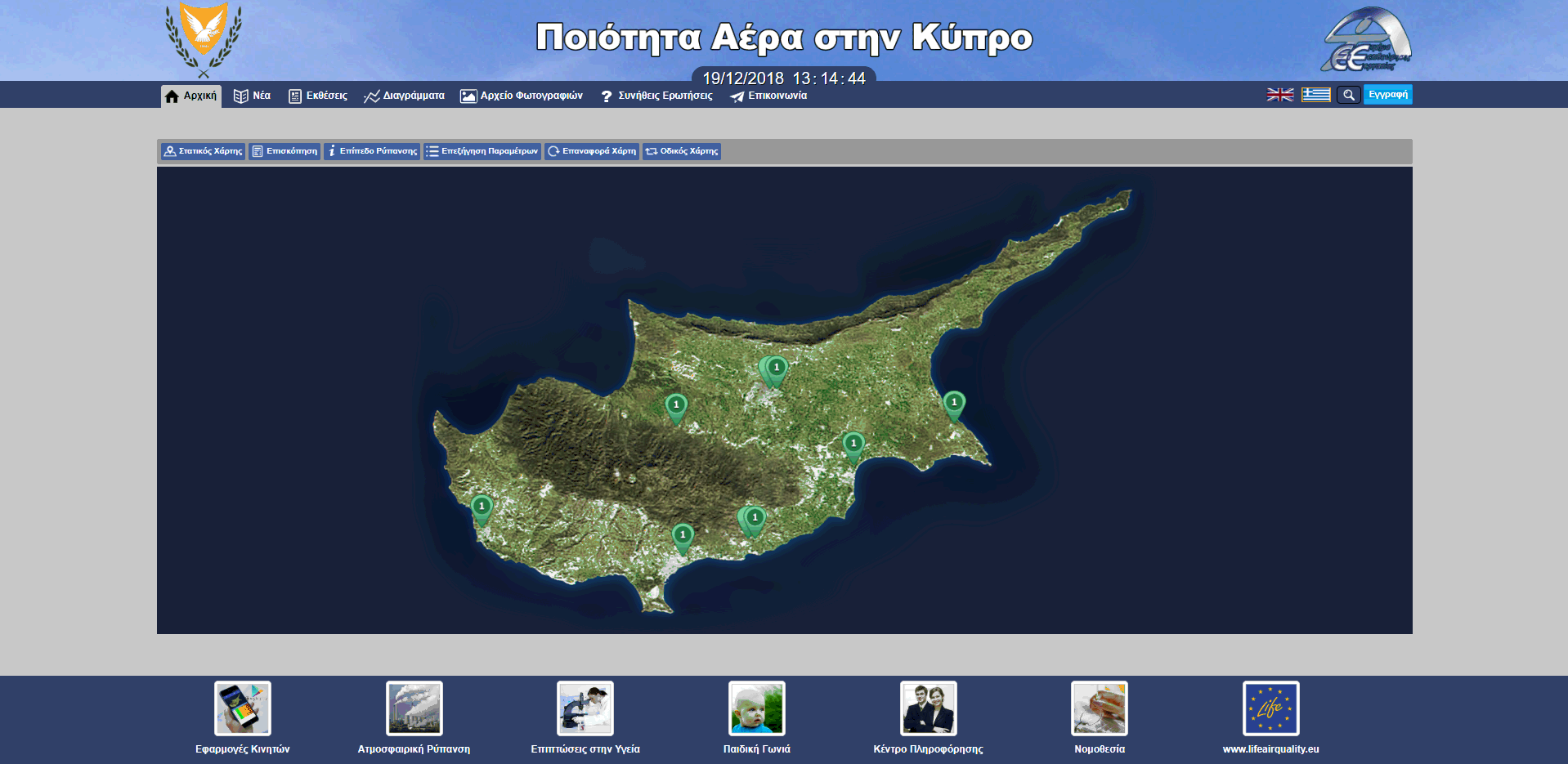Open search with the magnifier icon
The height and width of the screenshot is (764, 1568).
click(x=1348, y=95)
